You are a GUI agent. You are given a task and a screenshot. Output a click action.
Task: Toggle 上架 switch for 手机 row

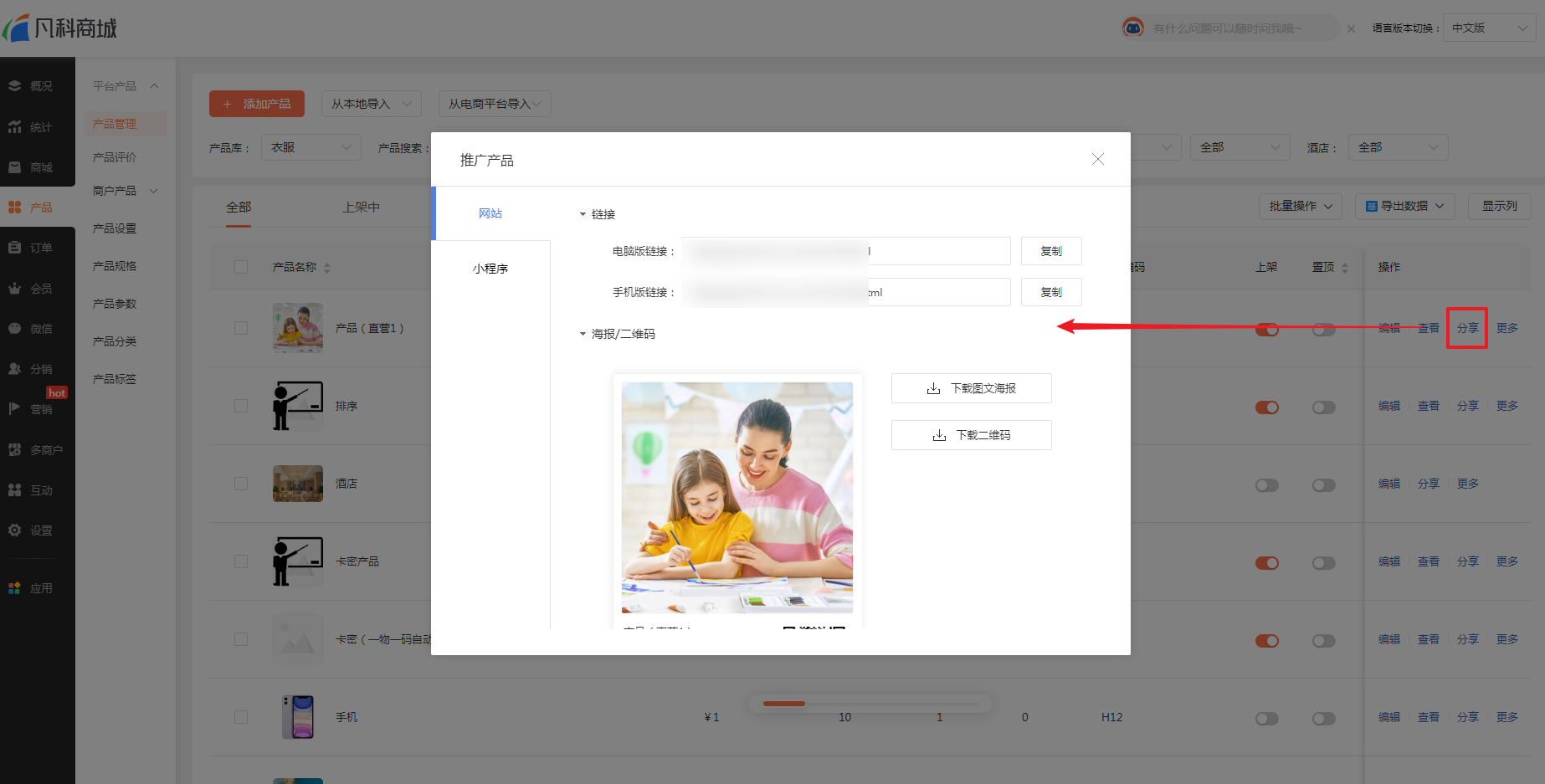pyautogui.click(x=1267, y=719)
